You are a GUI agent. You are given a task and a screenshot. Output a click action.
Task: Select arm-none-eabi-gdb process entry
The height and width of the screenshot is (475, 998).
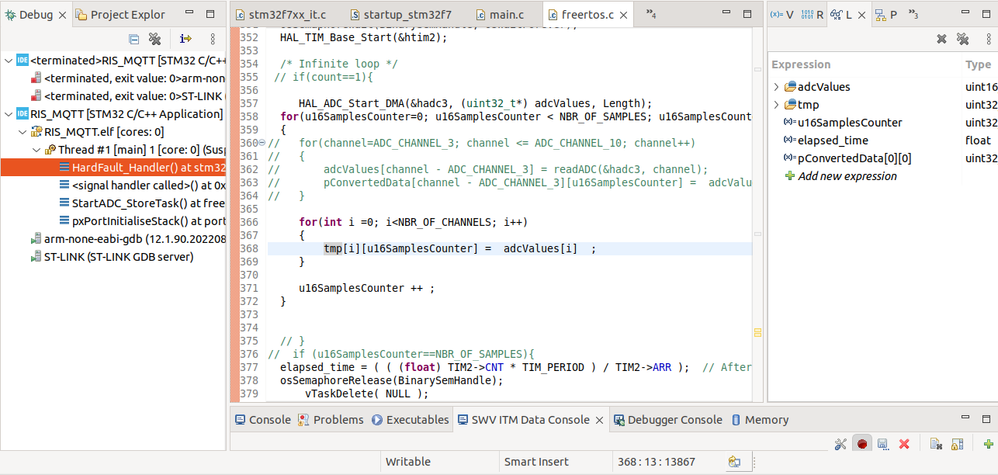tap(127, 239)
